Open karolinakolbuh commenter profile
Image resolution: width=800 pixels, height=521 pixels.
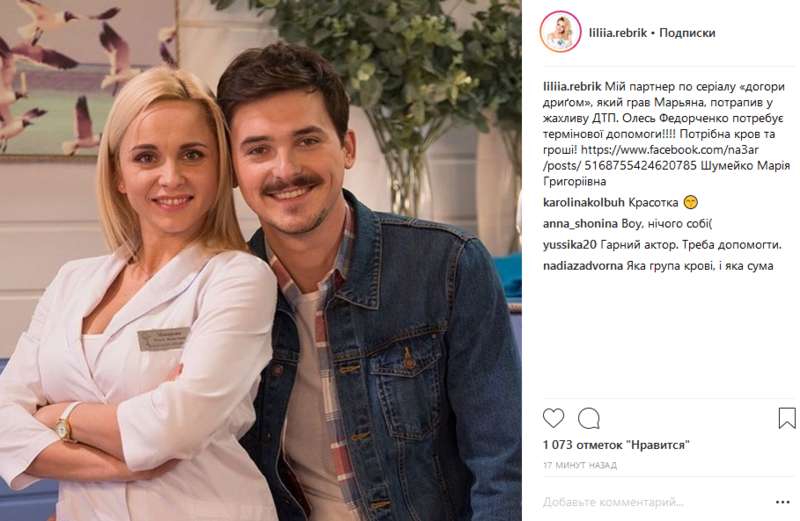pos(584,203)
